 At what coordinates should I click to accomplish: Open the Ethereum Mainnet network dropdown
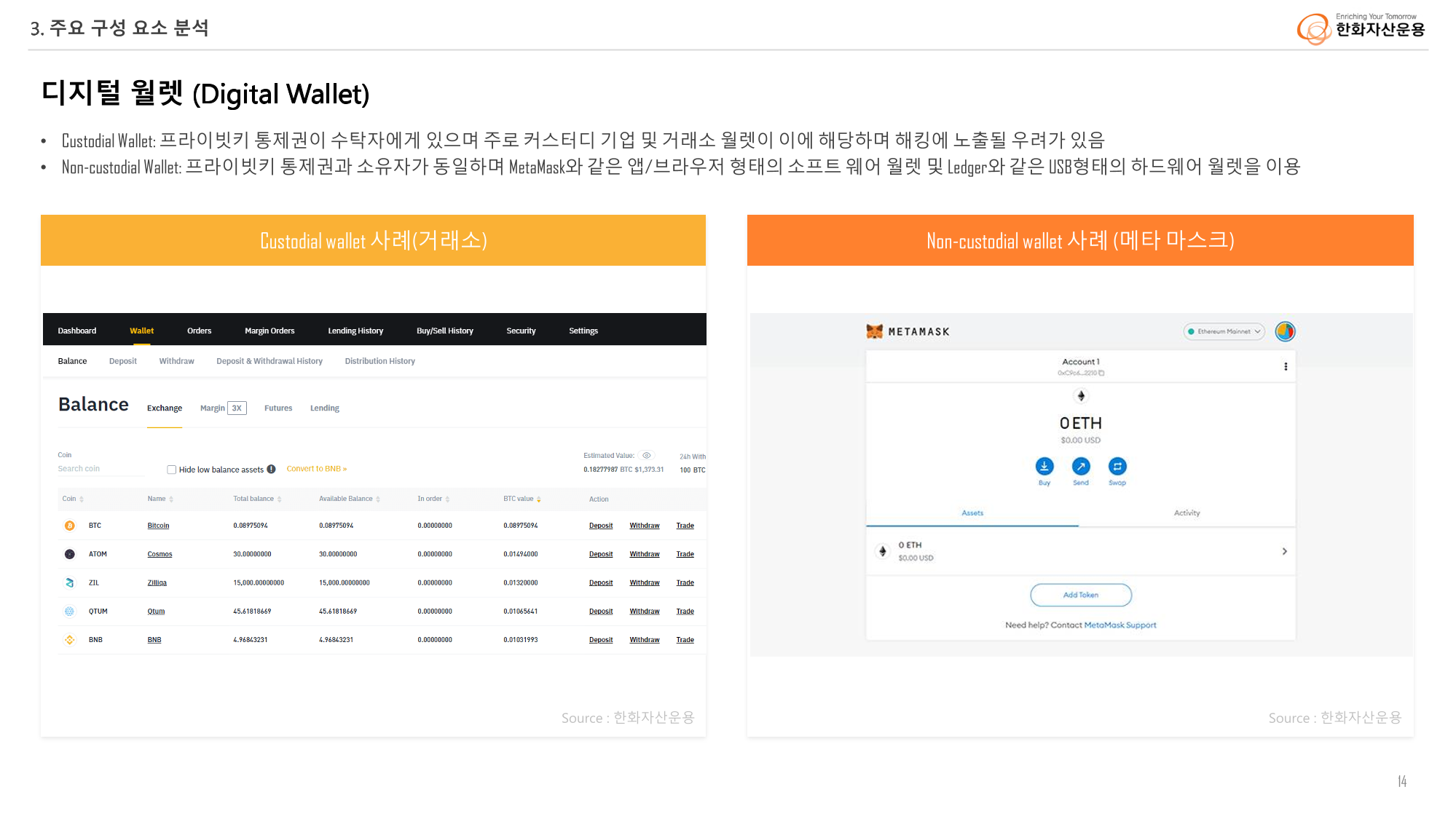pos(1224,331)
